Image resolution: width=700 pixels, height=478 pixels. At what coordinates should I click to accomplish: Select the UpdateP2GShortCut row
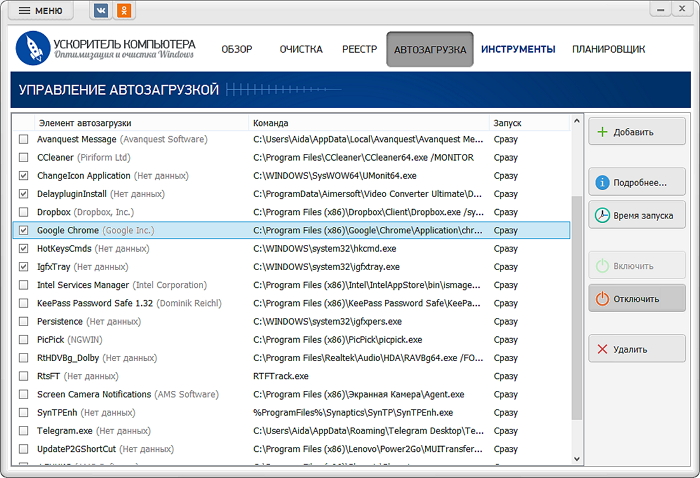291,449
